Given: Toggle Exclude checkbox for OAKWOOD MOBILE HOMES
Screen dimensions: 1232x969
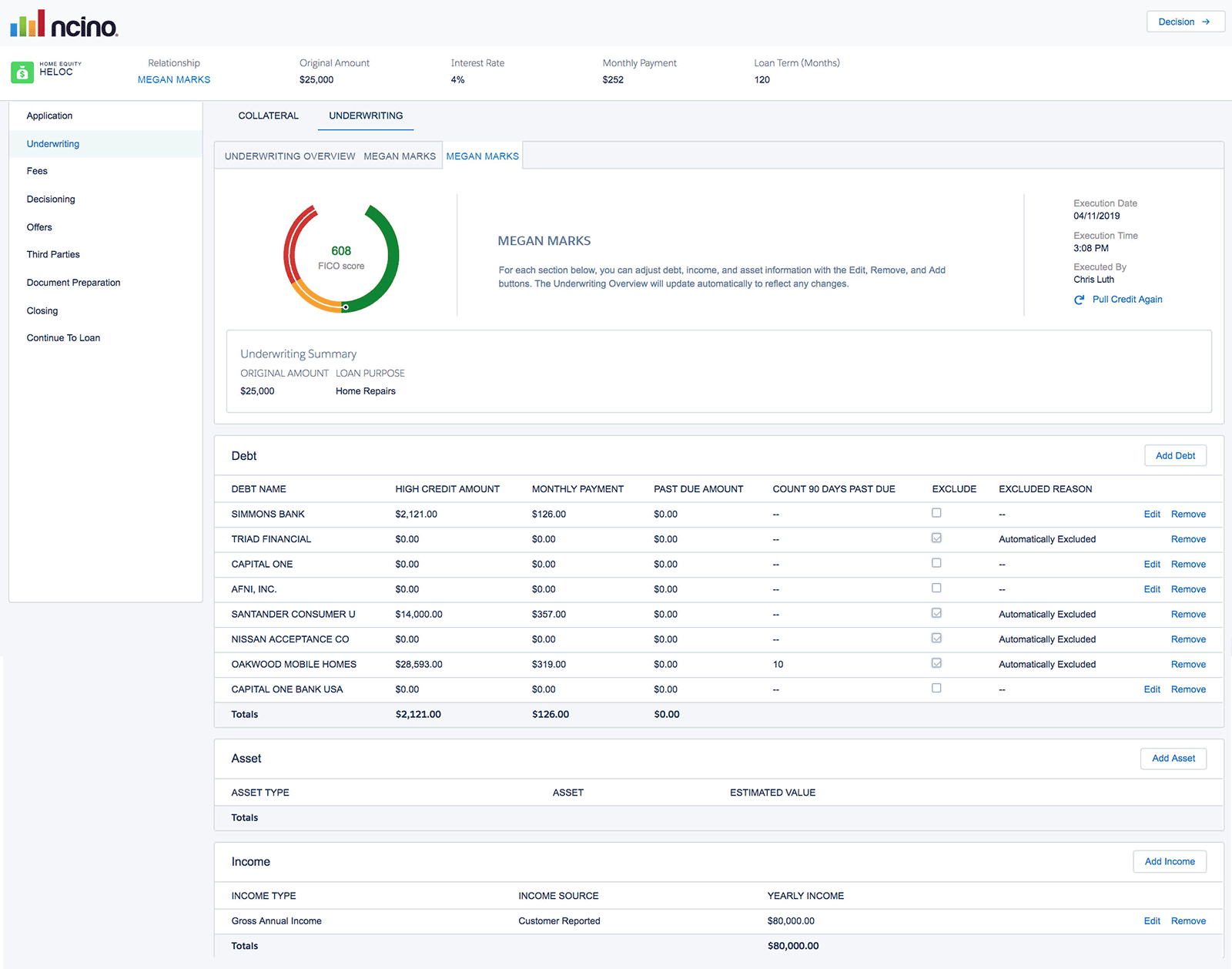Looking at the screenshot, I should 936,663.
